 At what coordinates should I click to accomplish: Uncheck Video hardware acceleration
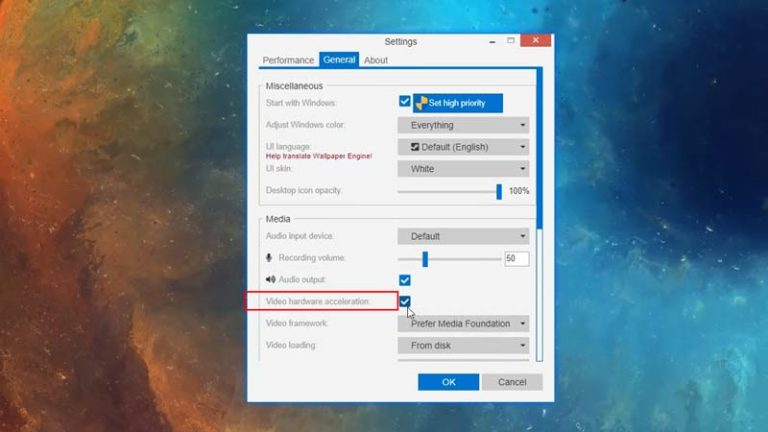click(x=405, y=301)
